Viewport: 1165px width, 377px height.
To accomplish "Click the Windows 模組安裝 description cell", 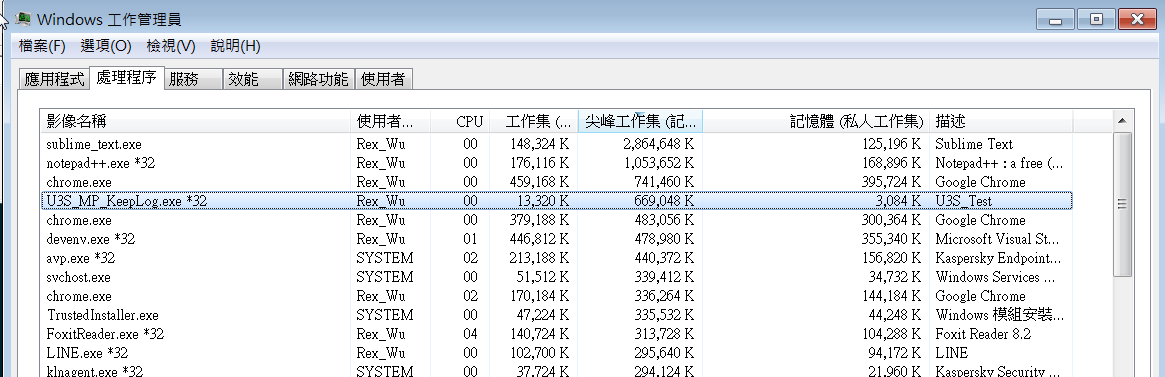I will pos(1000,315).
